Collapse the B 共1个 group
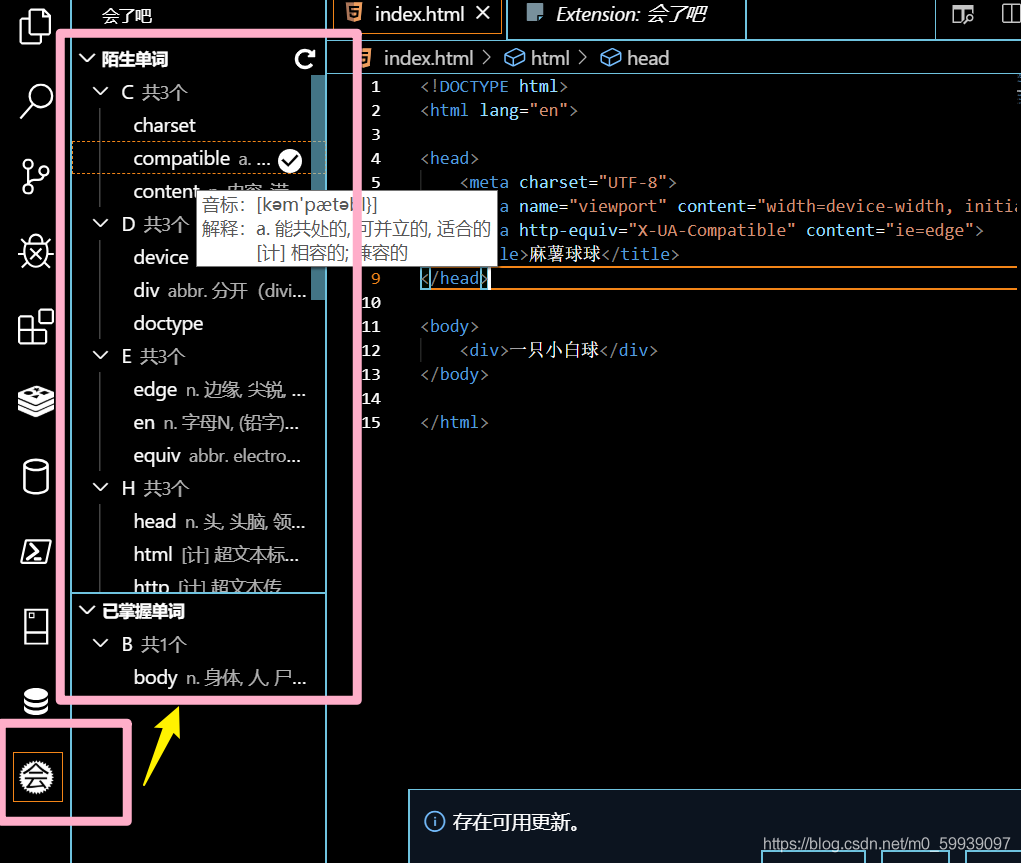This screenshot has height=863, width=1021. click(x=100, y=644)
